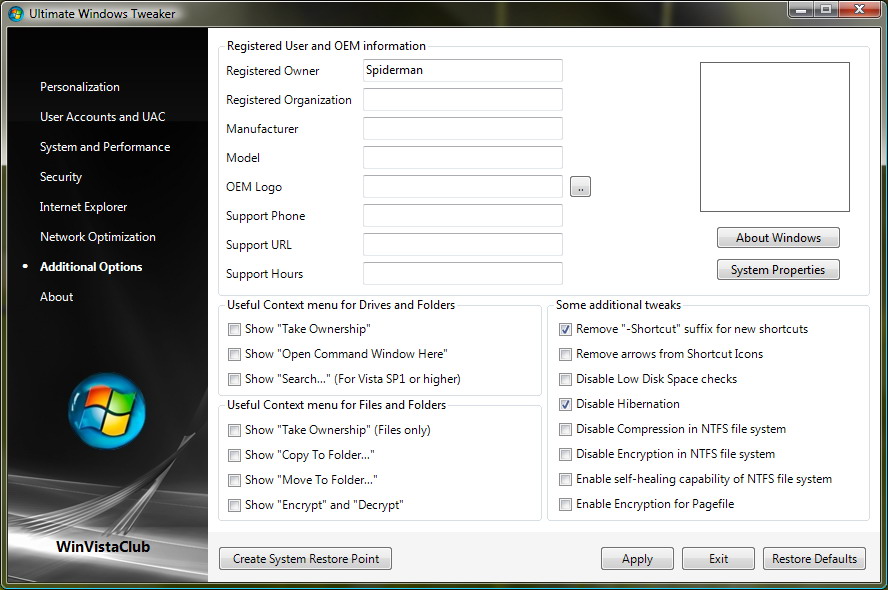This screenshot has height=590, width=888.
Task: Enable "Take Ownership" for Drives and Folders
Action: click(x=234, y=329)
